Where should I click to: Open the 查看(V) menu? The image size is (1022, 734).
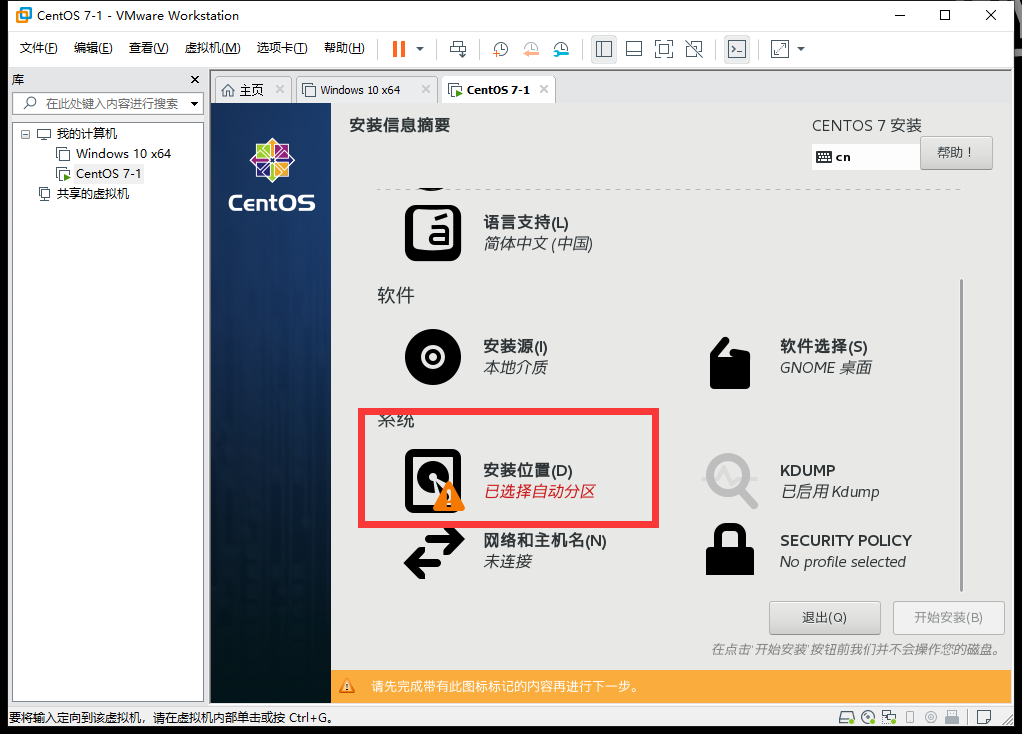[x=149, y=48]
